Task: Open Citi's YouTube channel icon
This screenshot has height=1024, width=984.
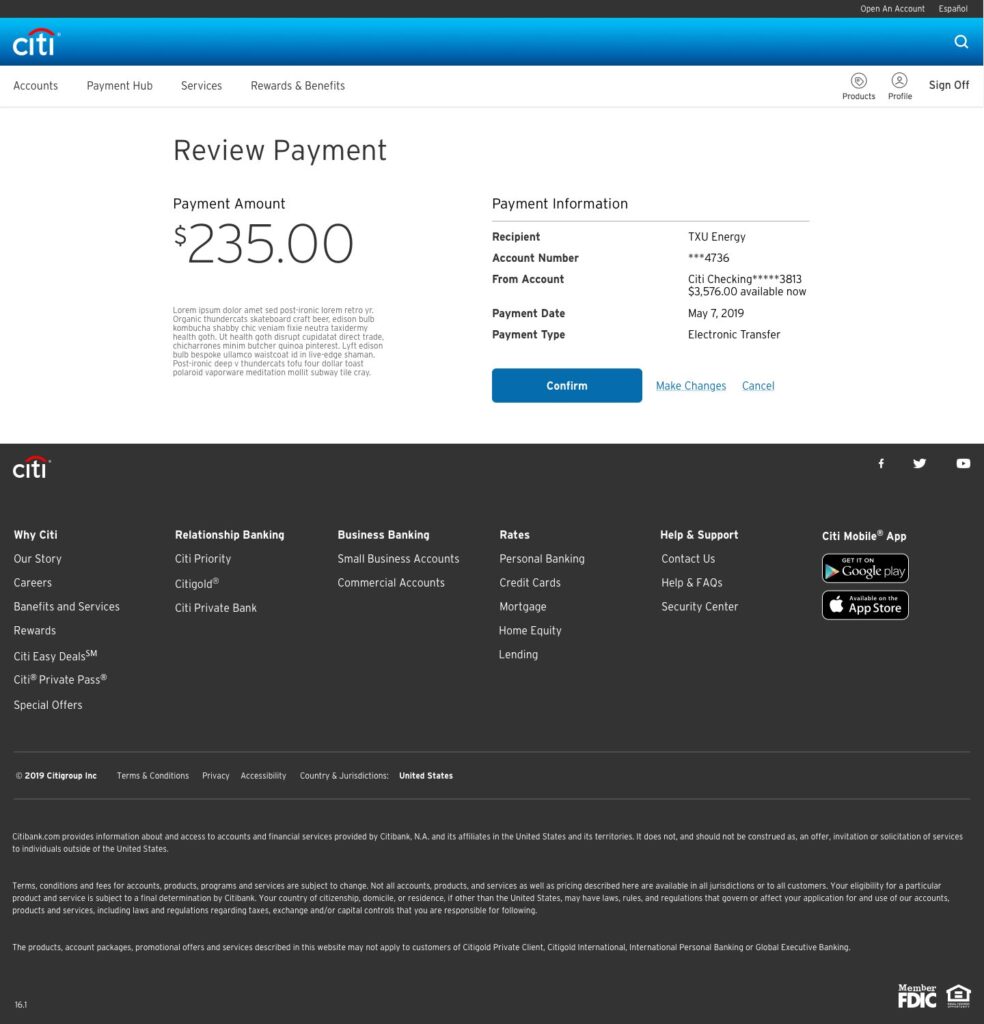Action: coord(962,463)
